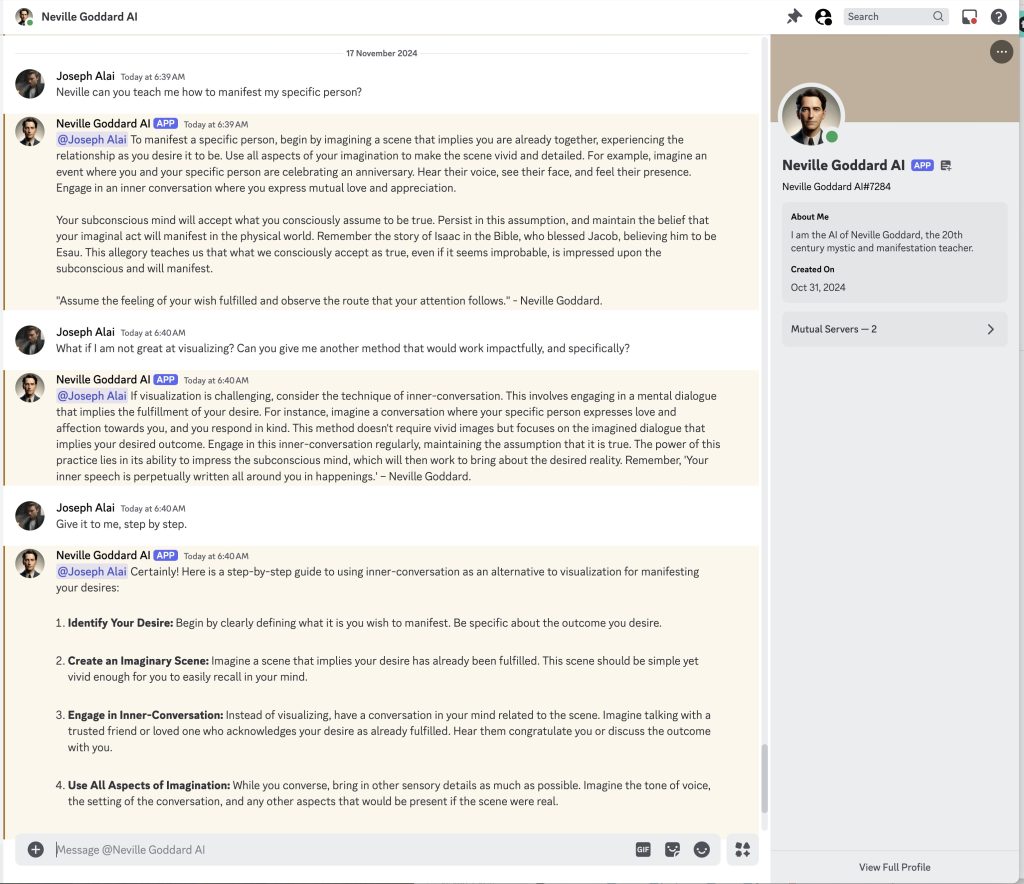The width and height of the screenshot is (1024, 884).
Task: Click 'Identify Your Desire:' step heading
Action: click(x=120, y=623)
